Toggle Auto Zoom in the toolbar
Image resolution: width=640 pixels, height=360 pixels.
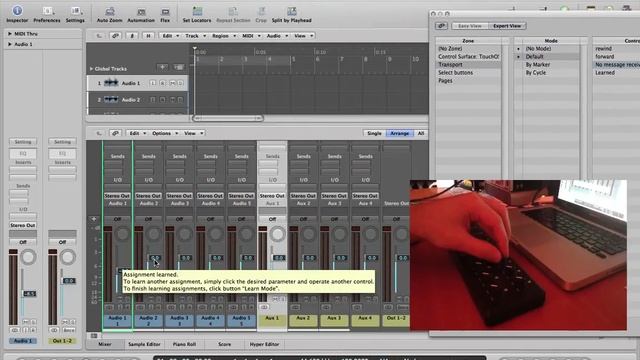click(x=109, y=13)
